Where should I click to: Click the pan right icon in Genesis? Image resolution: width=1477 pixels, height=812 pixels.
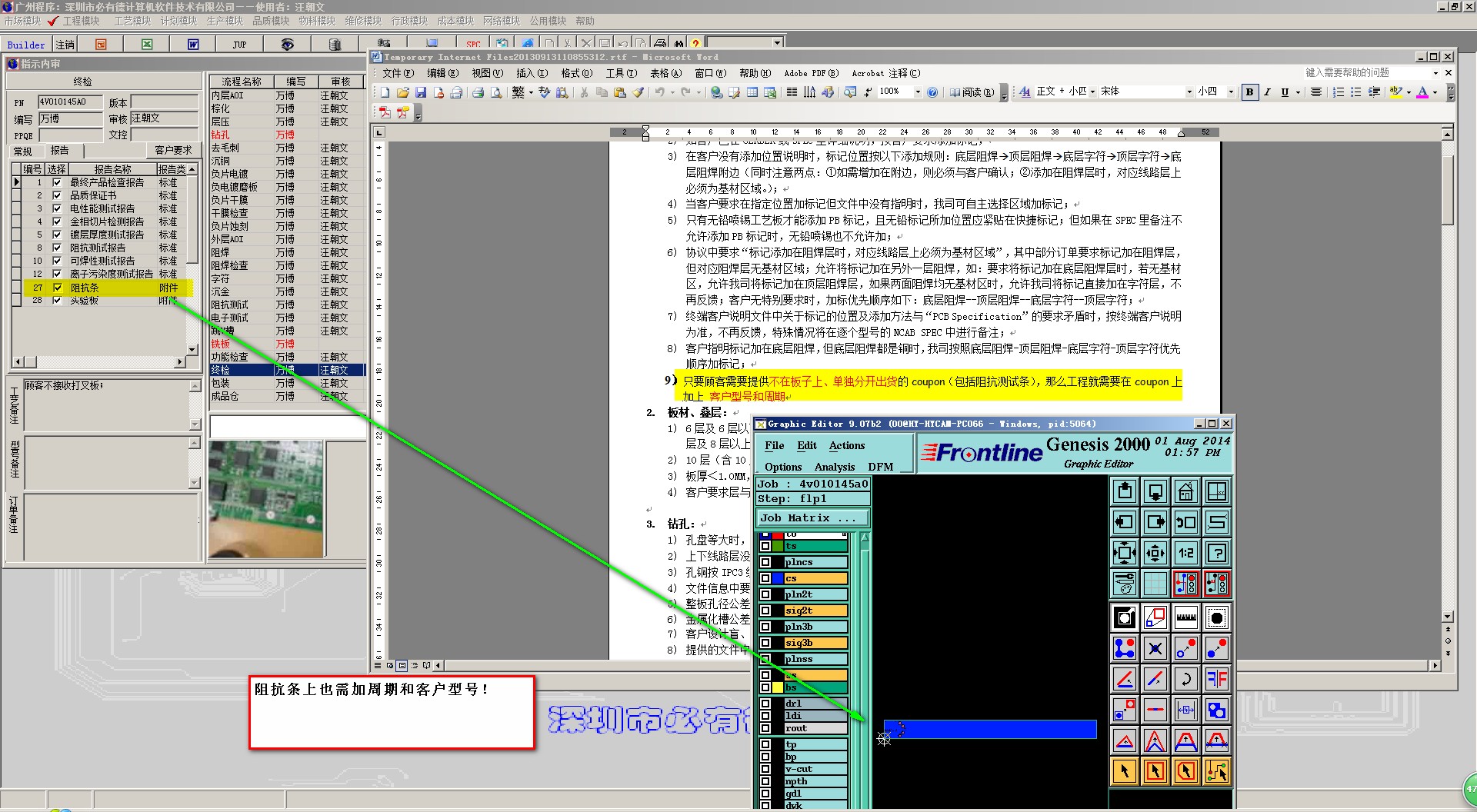pos(1155,522)
